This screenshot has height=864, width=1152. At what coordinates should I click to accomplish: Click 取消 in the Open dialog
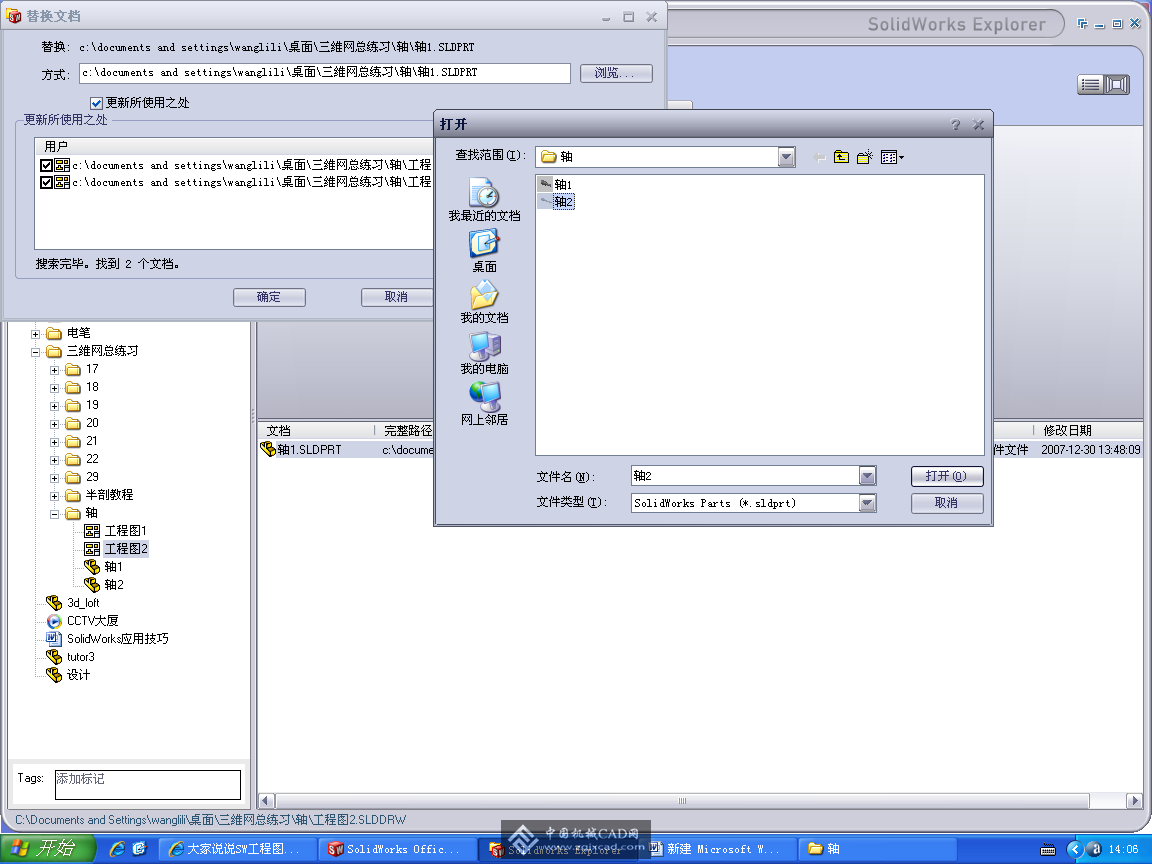[947, 503]
